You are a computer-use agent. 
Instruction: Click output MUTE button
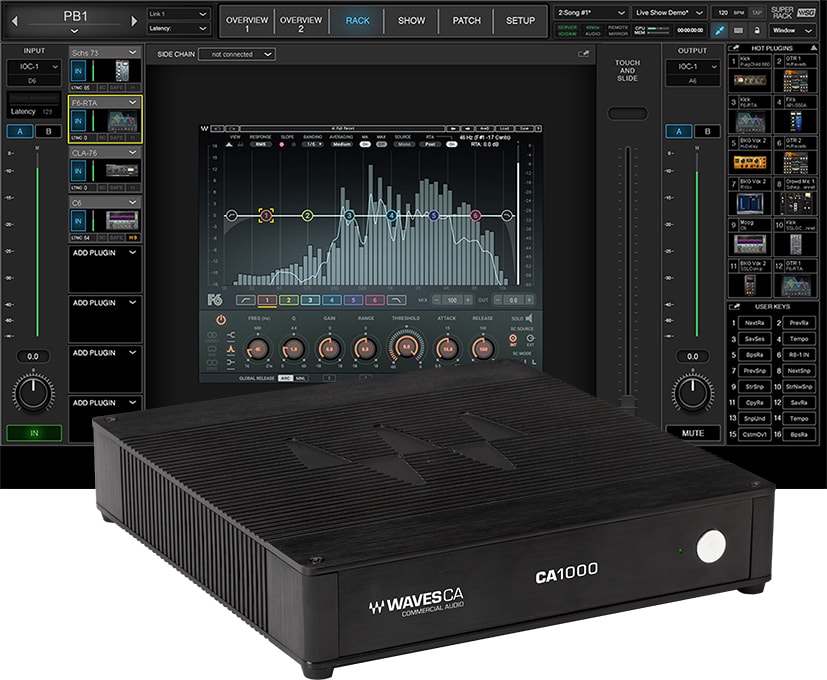[693, 433]
